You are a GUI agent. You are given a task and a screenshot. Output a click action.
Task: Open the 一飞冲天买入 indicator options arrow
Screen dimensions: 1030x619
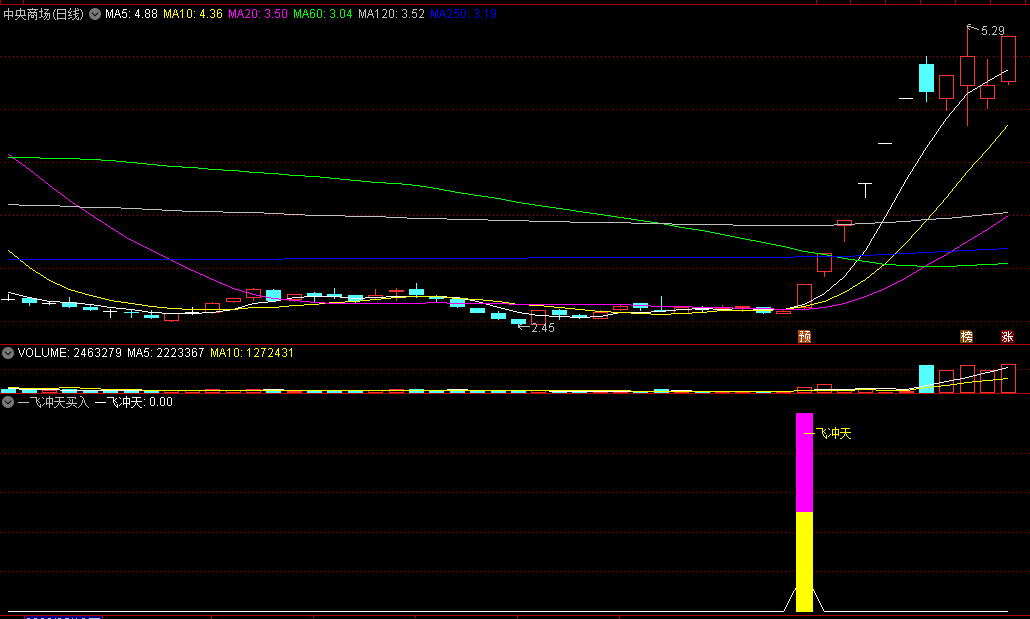click(8, 401)
